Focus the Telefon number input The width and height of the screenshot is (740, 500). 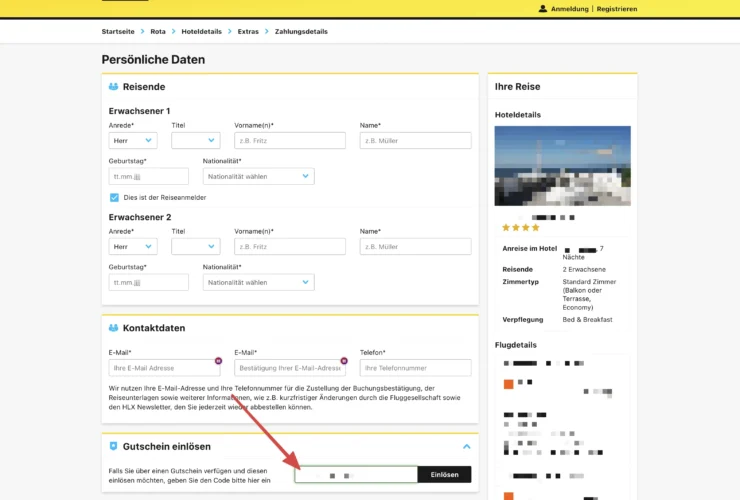tap(414, 368)
